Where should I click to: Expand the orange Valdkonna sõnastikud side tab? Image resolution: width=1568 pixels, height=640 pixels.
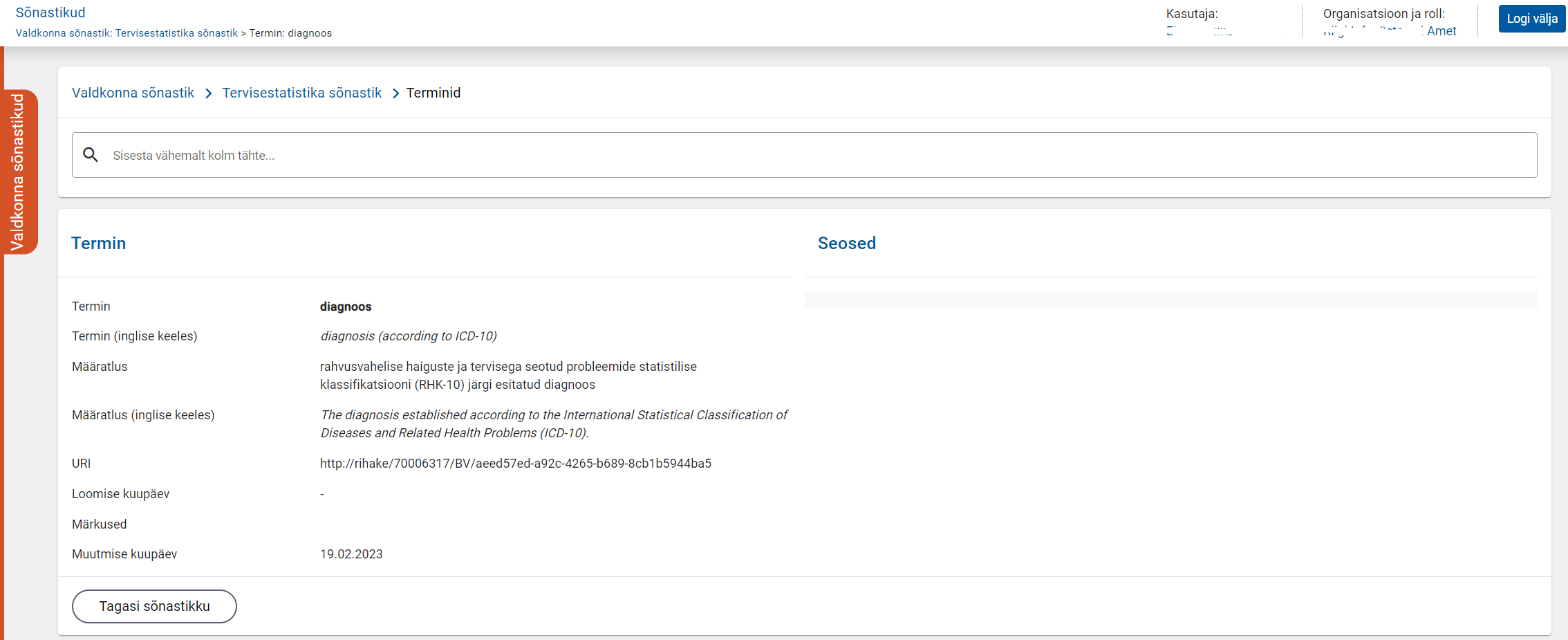click(x=19, y=172)
